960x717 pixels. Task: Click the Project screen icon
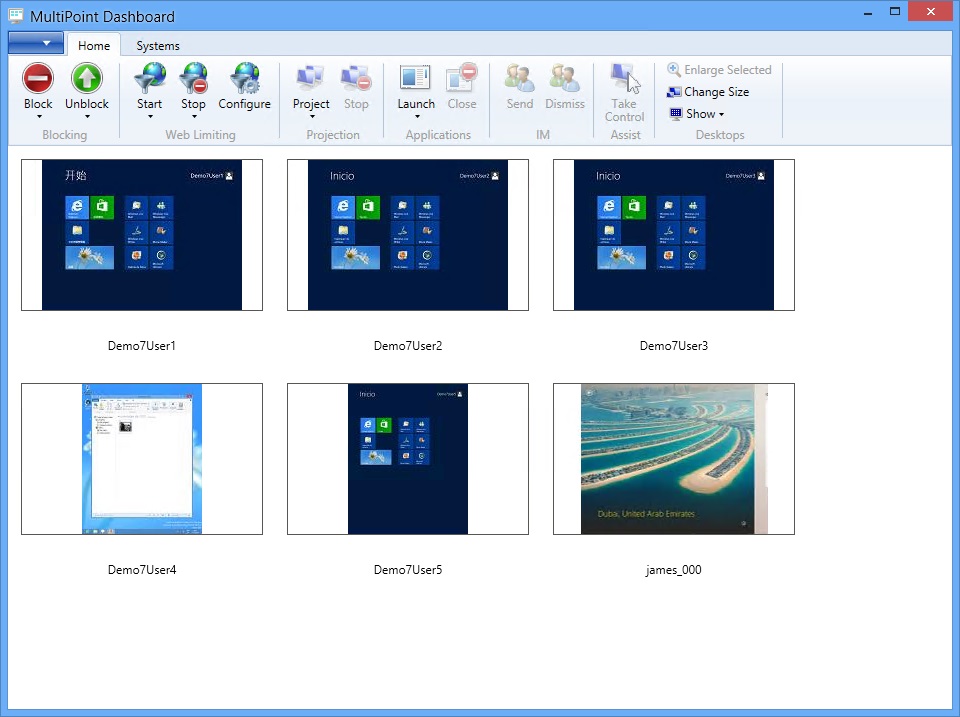(x=310, y=78)
